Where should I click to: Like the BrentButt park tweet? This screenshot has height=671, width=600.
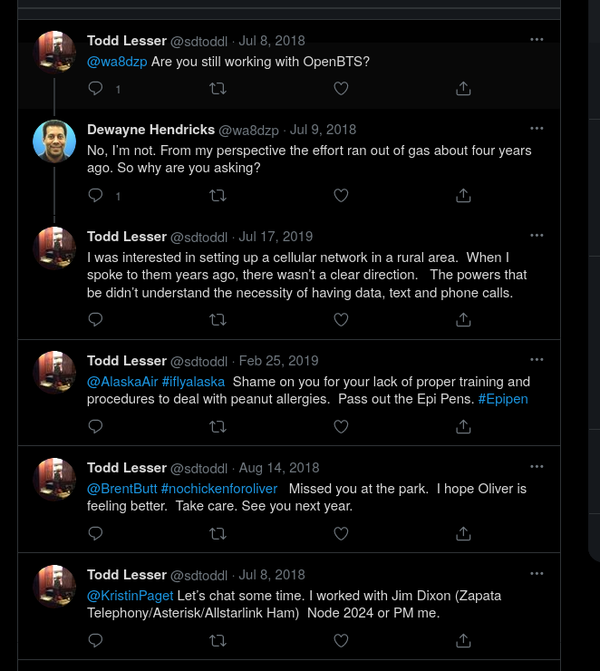click(x=340, y=533)
